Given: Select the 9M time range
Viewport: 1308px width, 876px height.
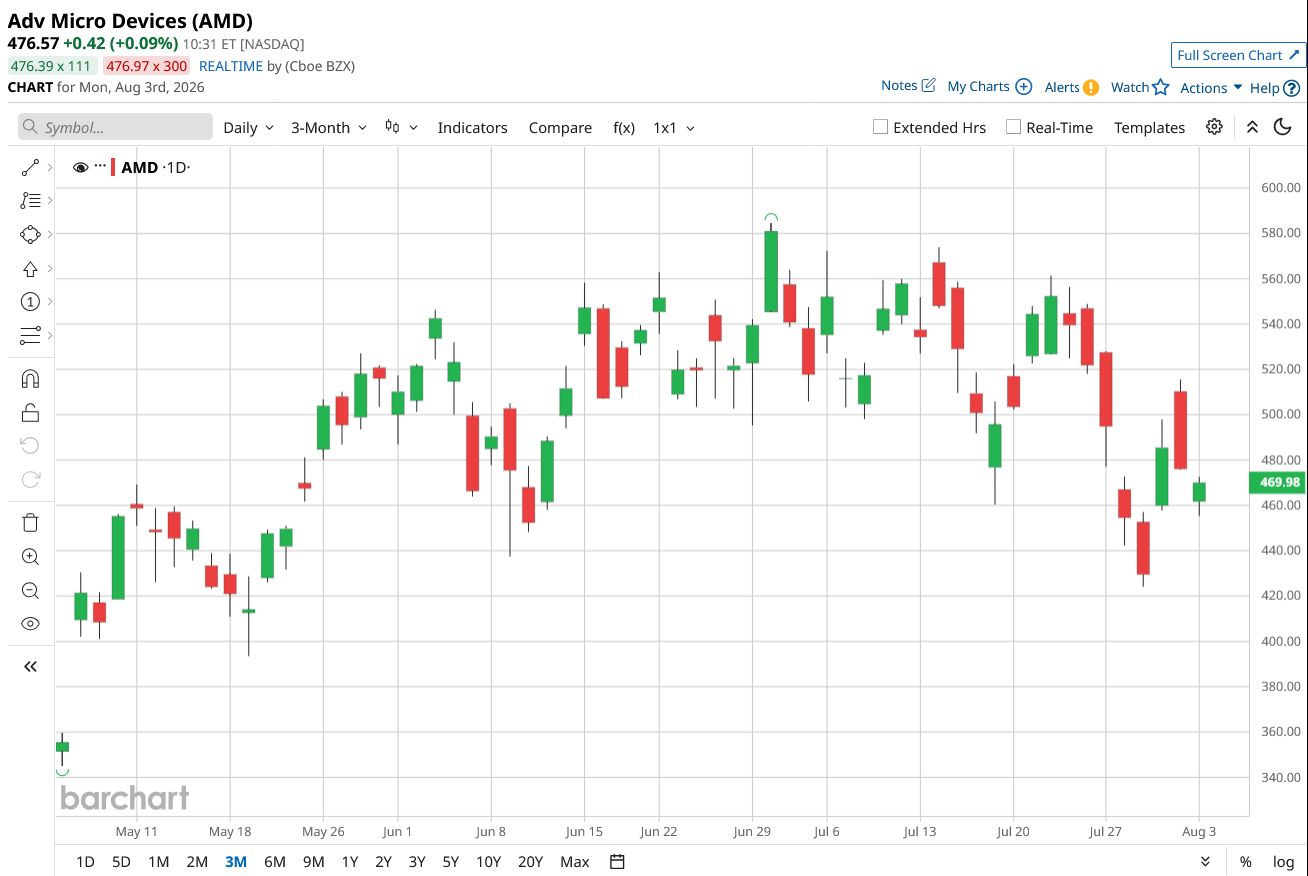Looking at the screenshot, I should click(313, 862).
